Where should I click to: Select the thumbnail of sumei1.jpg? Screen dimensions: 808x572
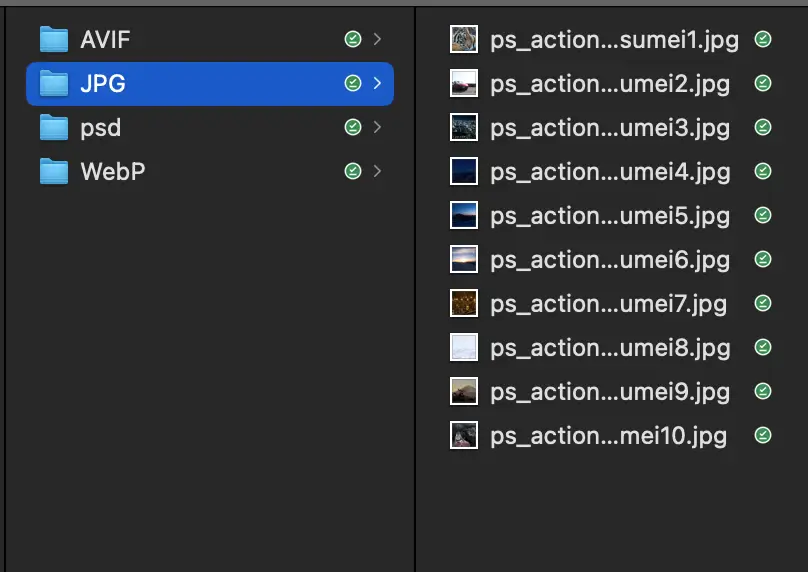(x=464, y=40)
